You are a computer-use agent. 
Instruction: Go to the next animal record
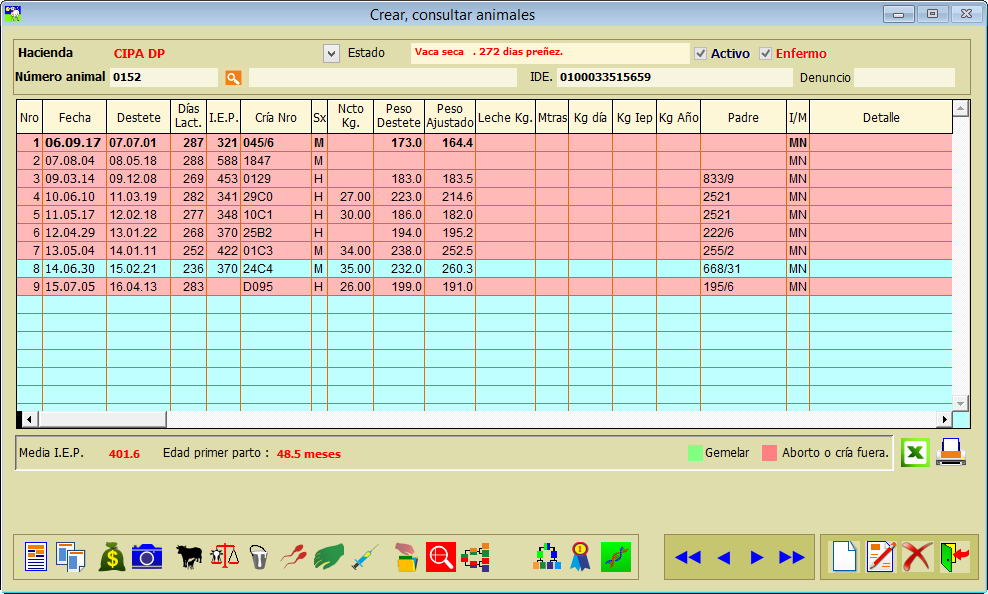coord(757,557)
